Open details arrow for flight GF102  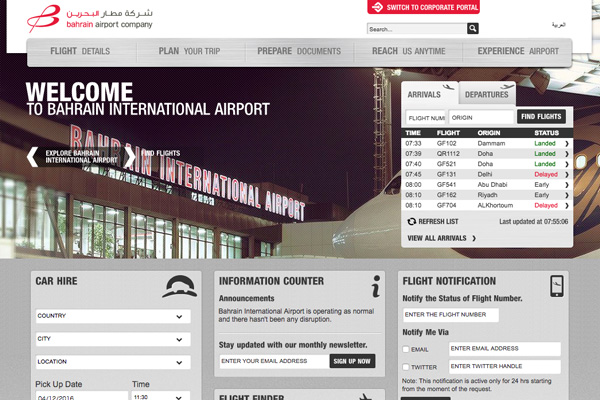tap(567, 144)
